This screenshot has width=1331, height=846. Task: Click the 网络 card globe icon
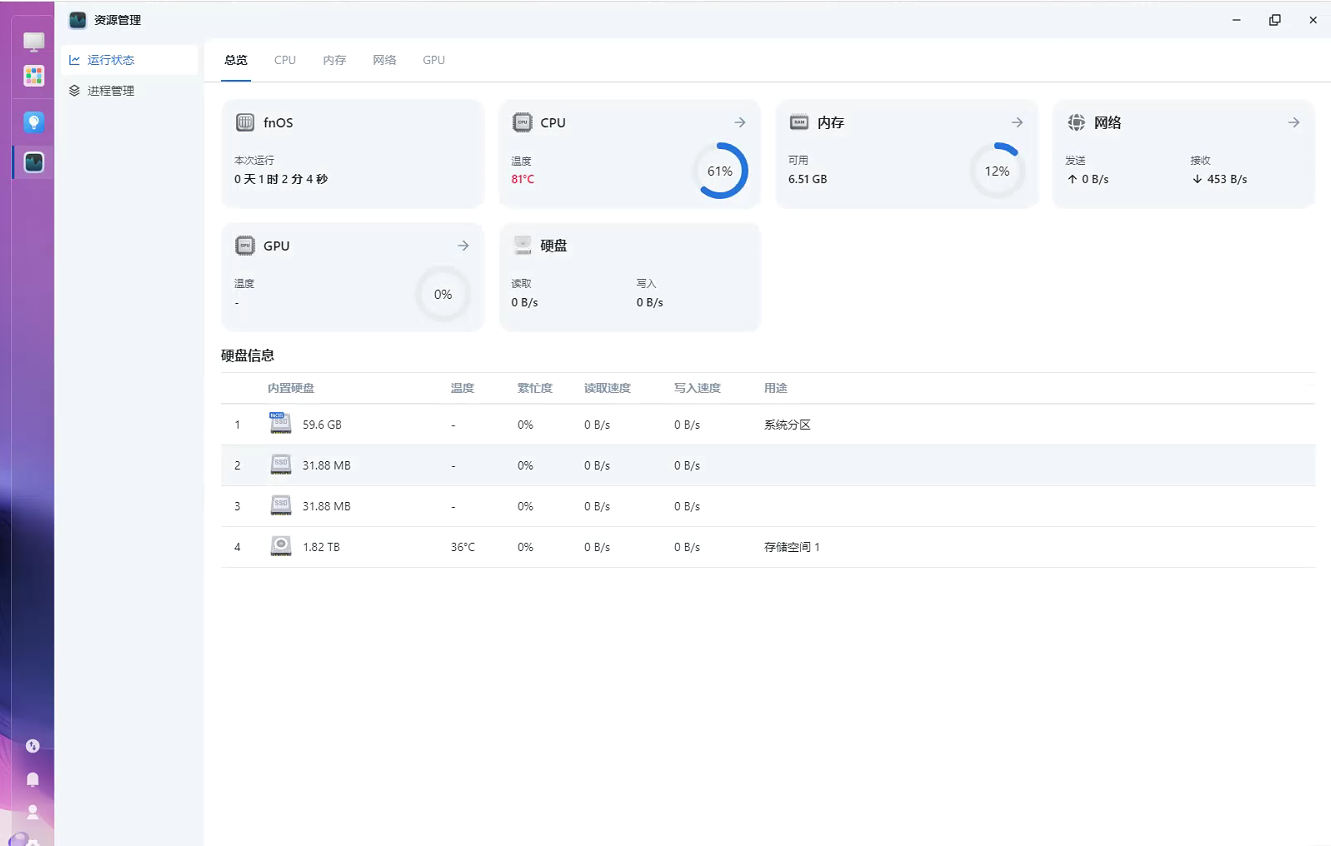click(1076, 123)
